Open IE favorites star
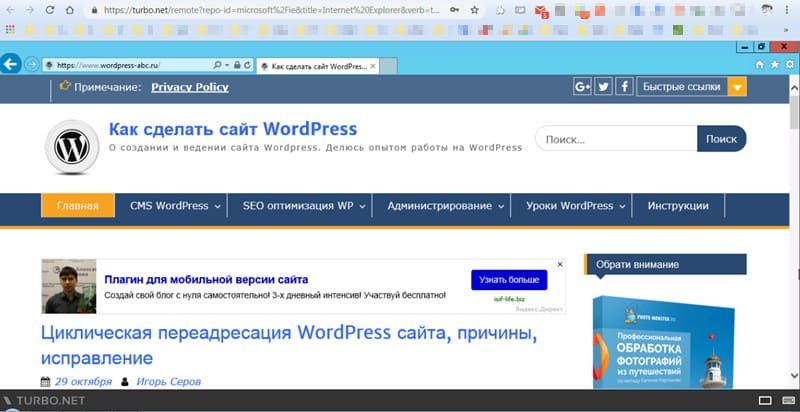The image size is (800, 412). click(774, 65)
